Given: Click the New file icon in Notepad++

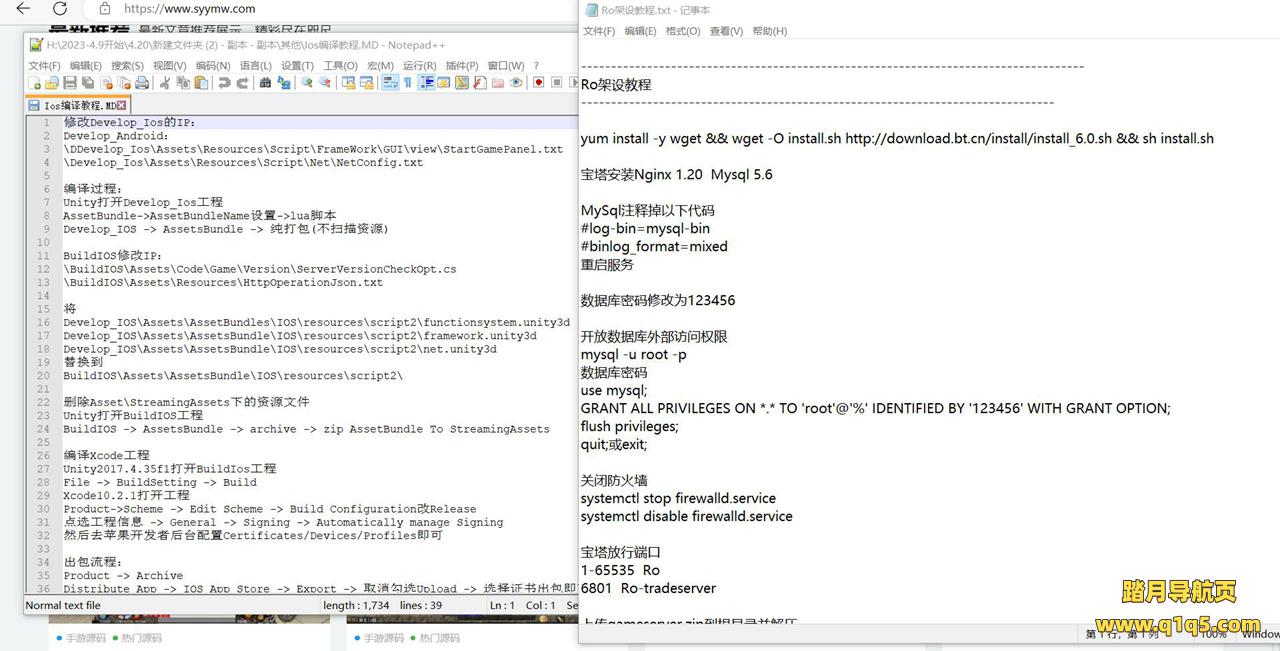Looking at the screenshot, I should pos(35,83).
